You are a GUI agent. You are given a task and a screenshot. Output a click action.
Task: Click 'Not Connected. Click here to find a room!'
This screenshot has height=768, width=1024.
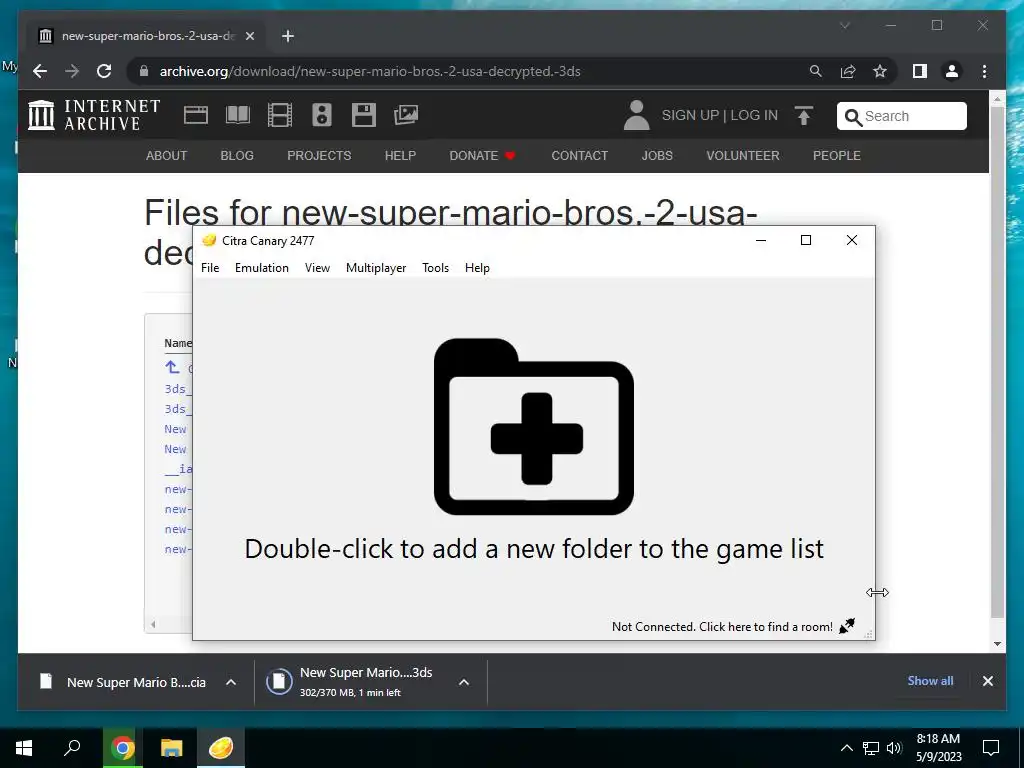722,627
